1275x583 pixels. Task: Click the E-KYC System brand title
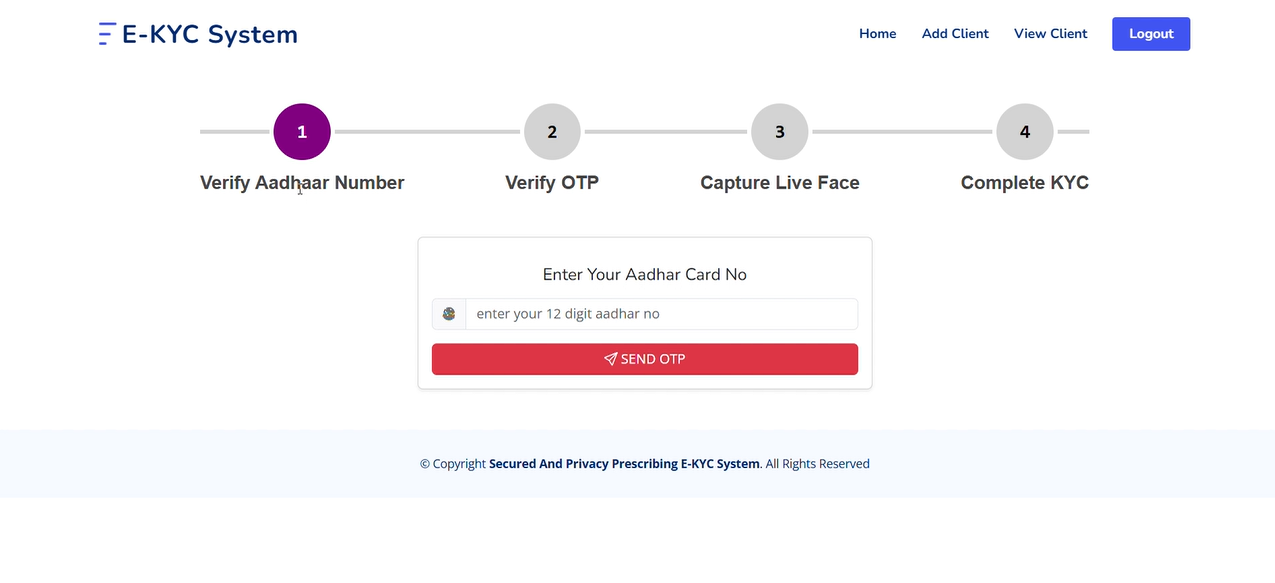(x=210, y=34)
